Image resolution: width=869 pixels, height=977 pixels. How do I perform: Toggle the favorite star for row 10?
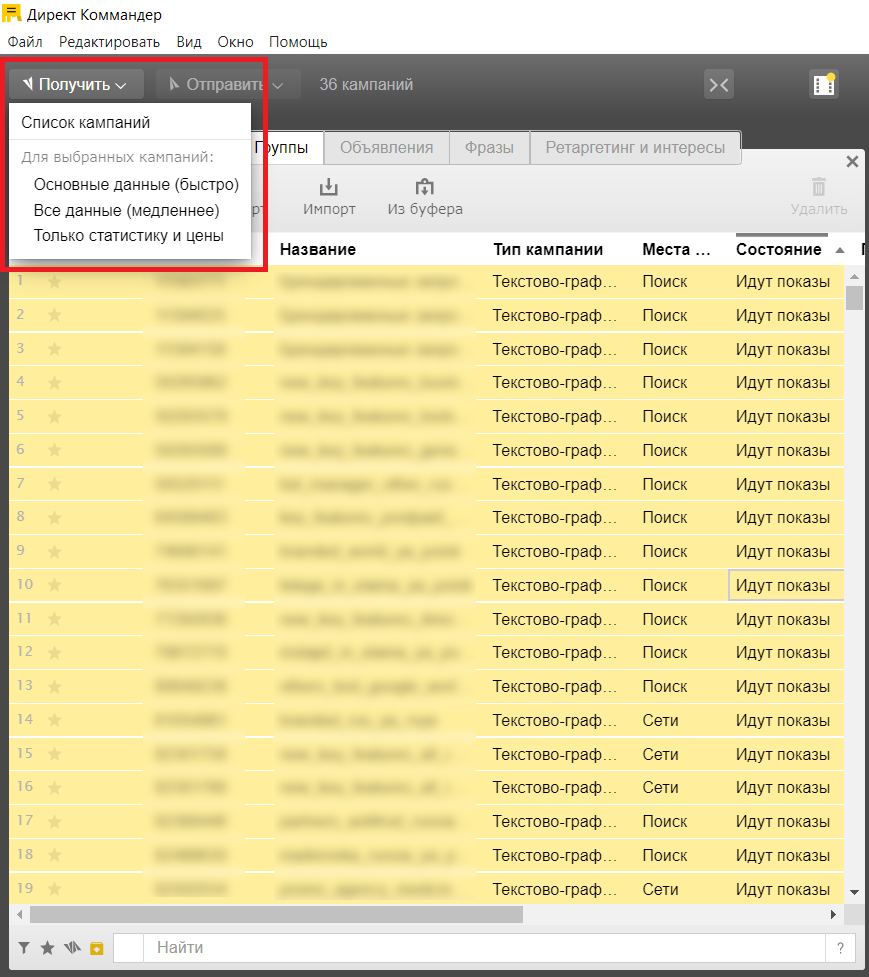(x=55, y=585)
